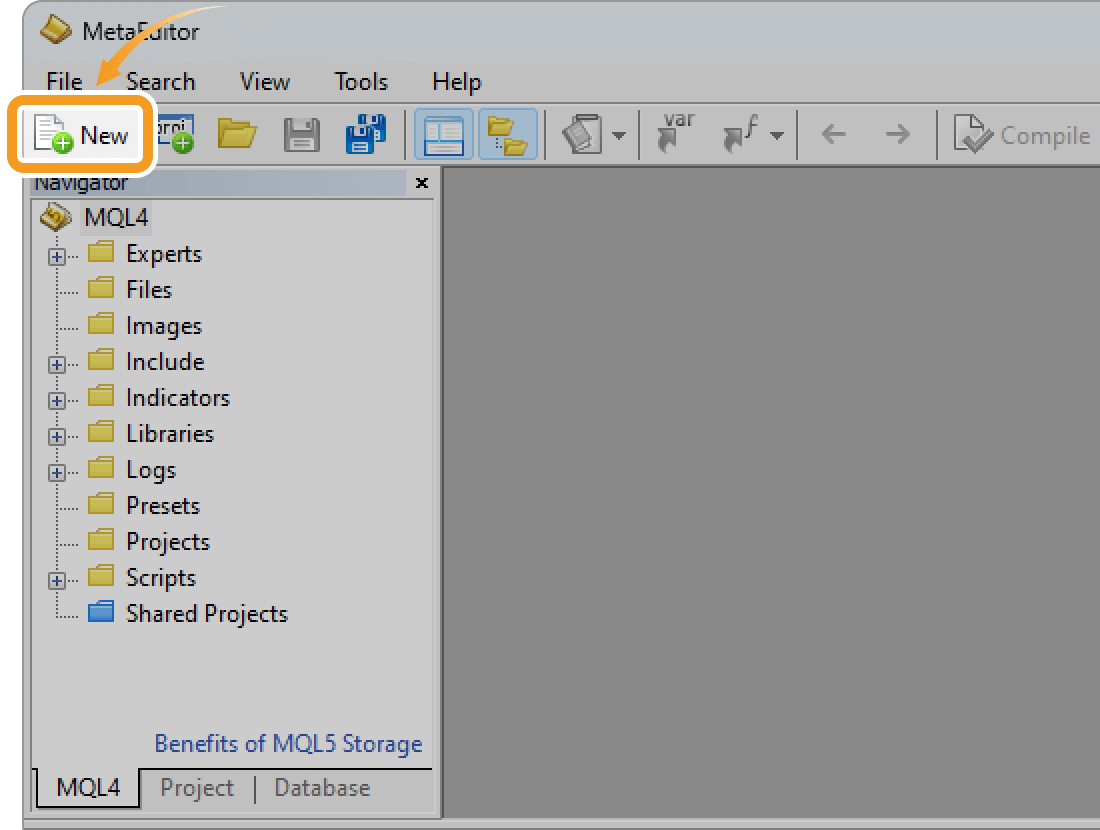Open an existing file via the folder icon
Screen dimensions: 1100x830
tap(236, 133)
